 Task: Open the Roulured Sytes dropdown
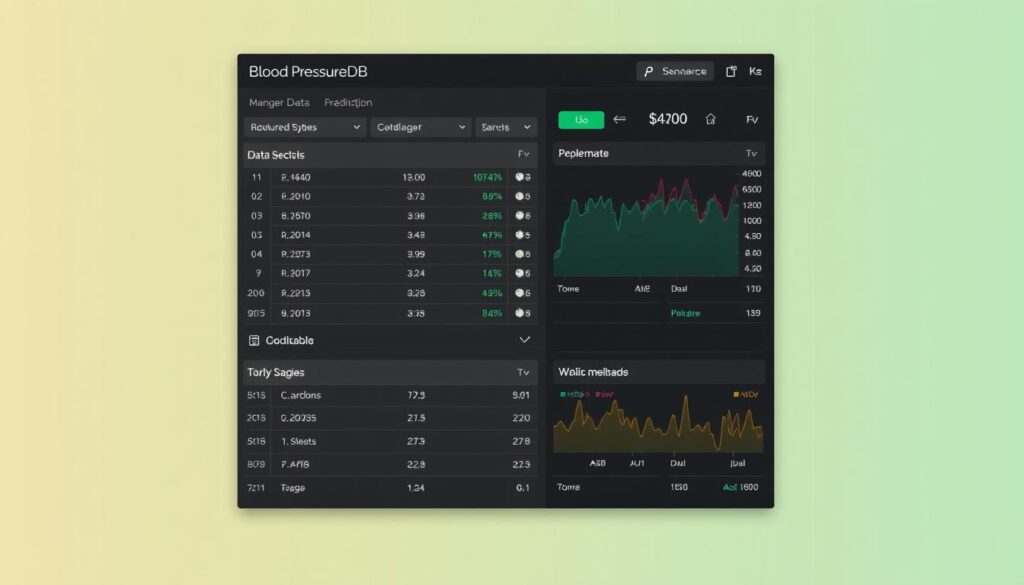pos(305,128)
